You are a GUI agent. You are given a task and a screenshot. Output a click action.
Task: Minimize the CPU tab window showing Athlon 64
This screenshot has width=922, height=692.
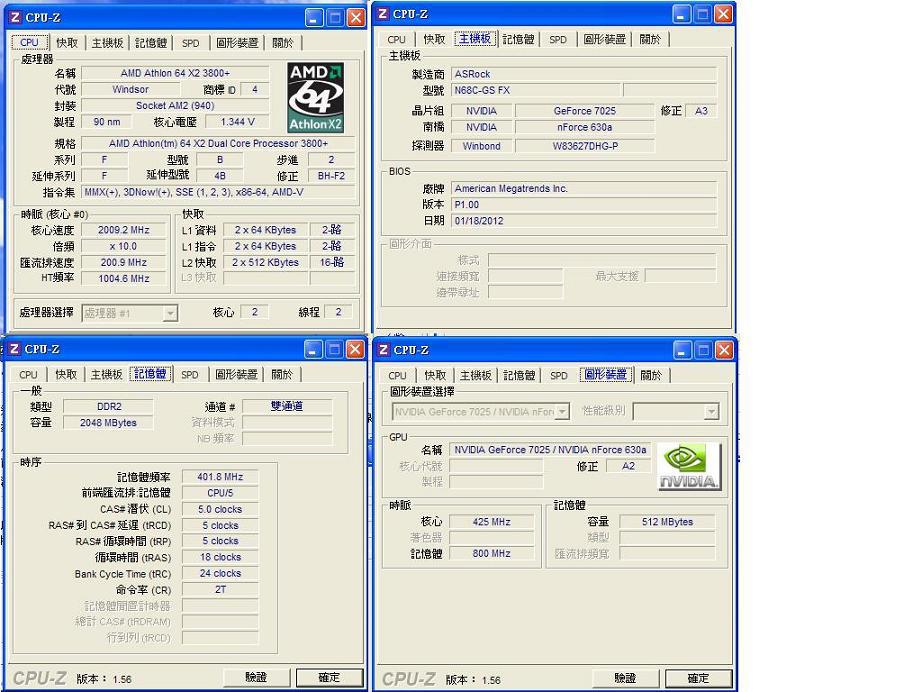click(x=314, y=18)
